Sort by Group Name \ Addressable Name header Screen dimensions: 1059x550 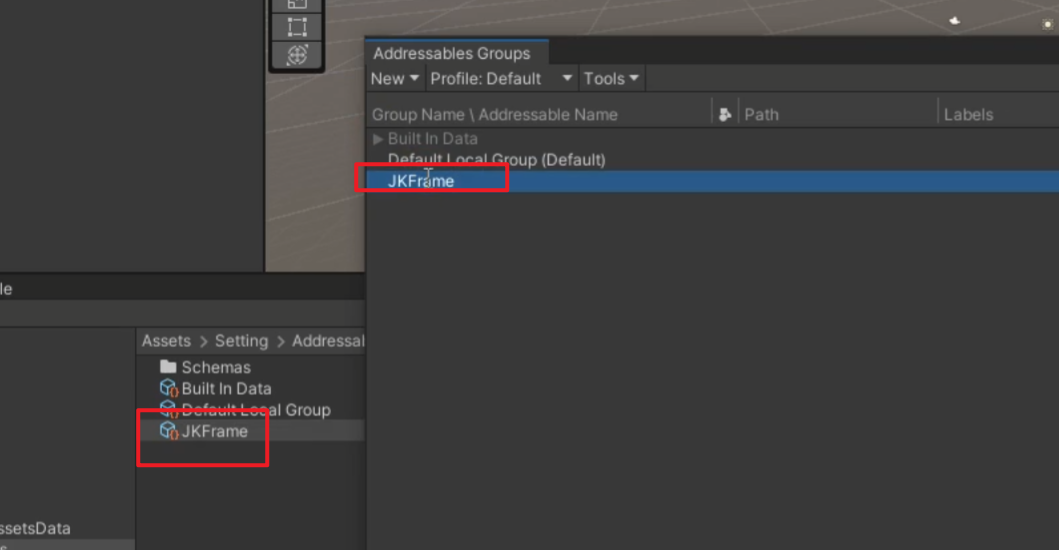494,115
